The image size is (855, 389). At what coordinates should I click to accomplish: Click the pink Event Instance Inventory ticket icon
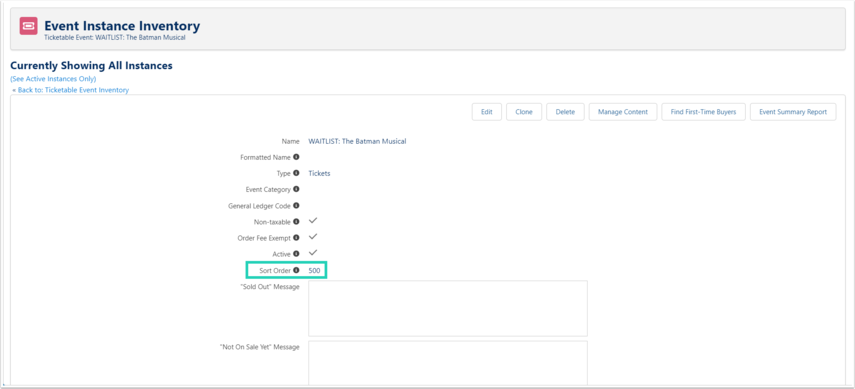point(28,26)
